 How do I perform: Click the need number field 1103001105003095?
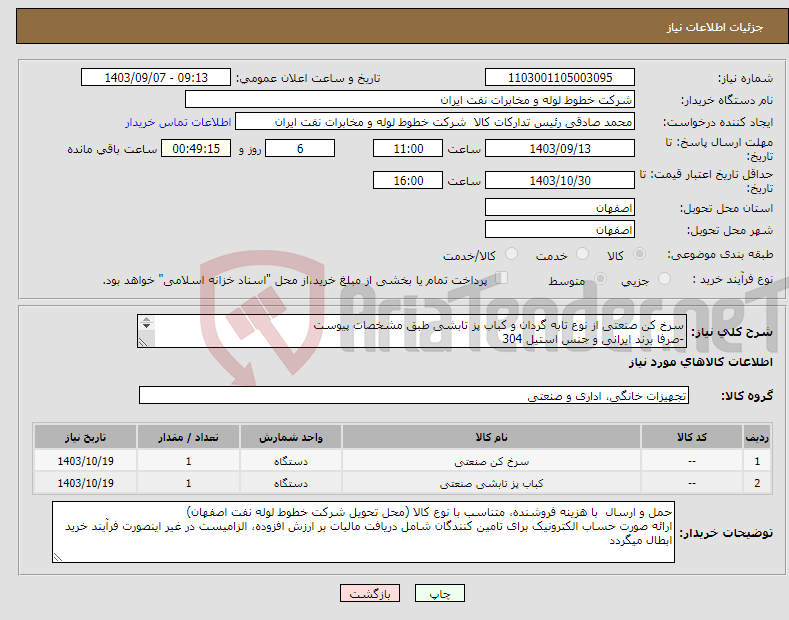click(560, 78)
